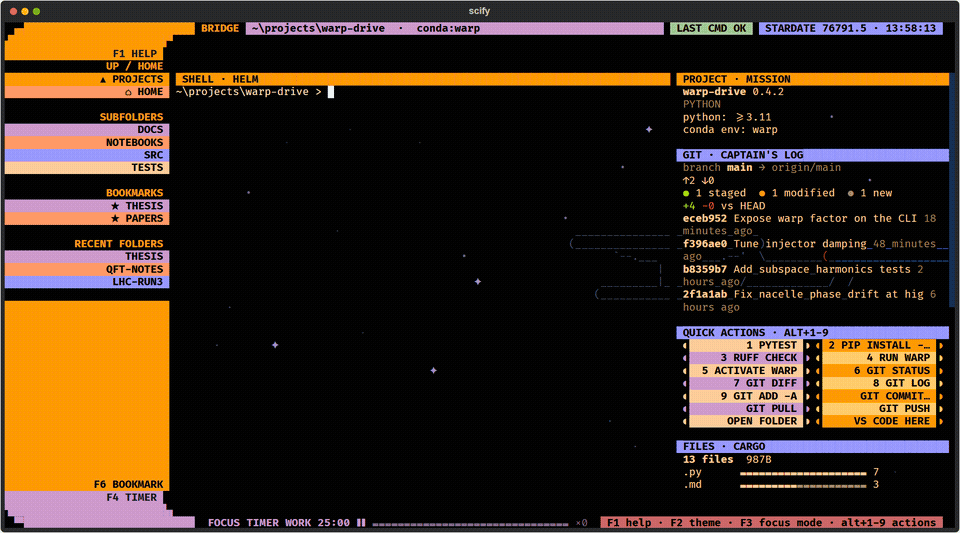Screen dimensions: 960x533
Task: Click the '13 files 987B' summary
Action: [727, 460]
